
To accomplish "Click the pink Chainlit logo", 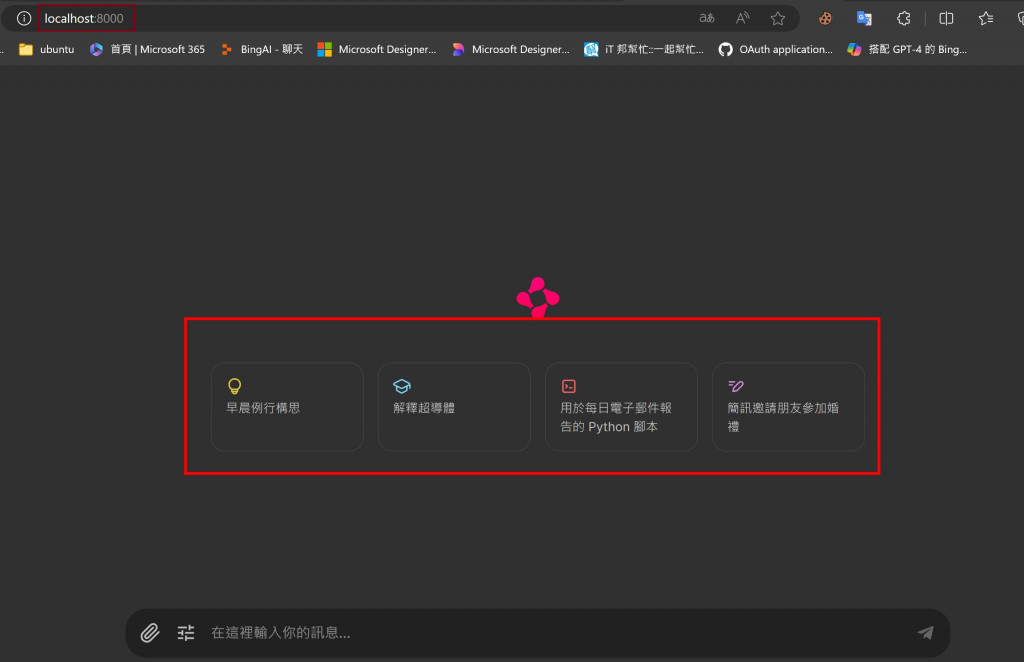I will click(x=538, y=297).
